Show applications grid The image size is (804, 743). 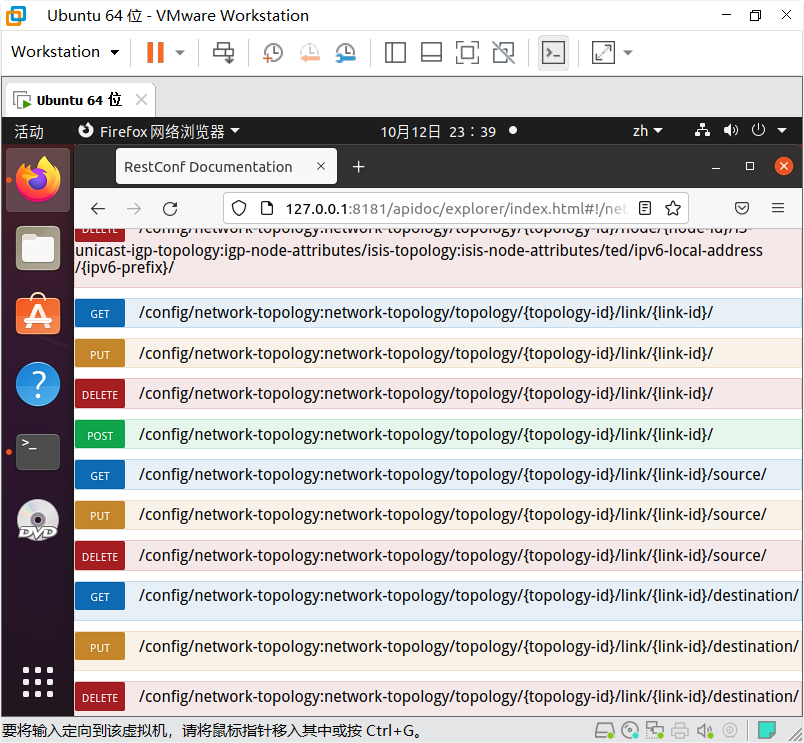coord(38,682)
